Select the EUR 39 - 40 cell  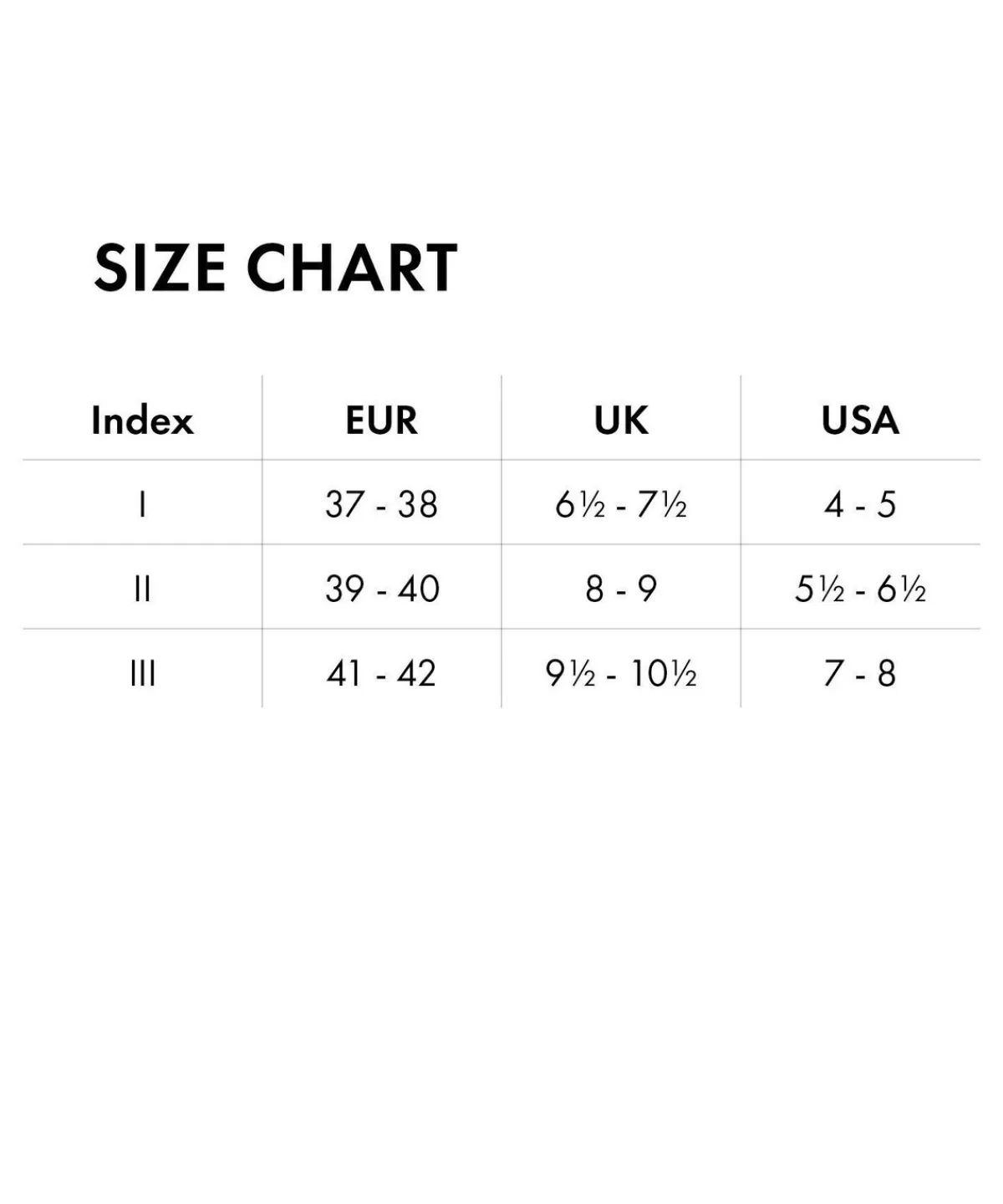381,589
